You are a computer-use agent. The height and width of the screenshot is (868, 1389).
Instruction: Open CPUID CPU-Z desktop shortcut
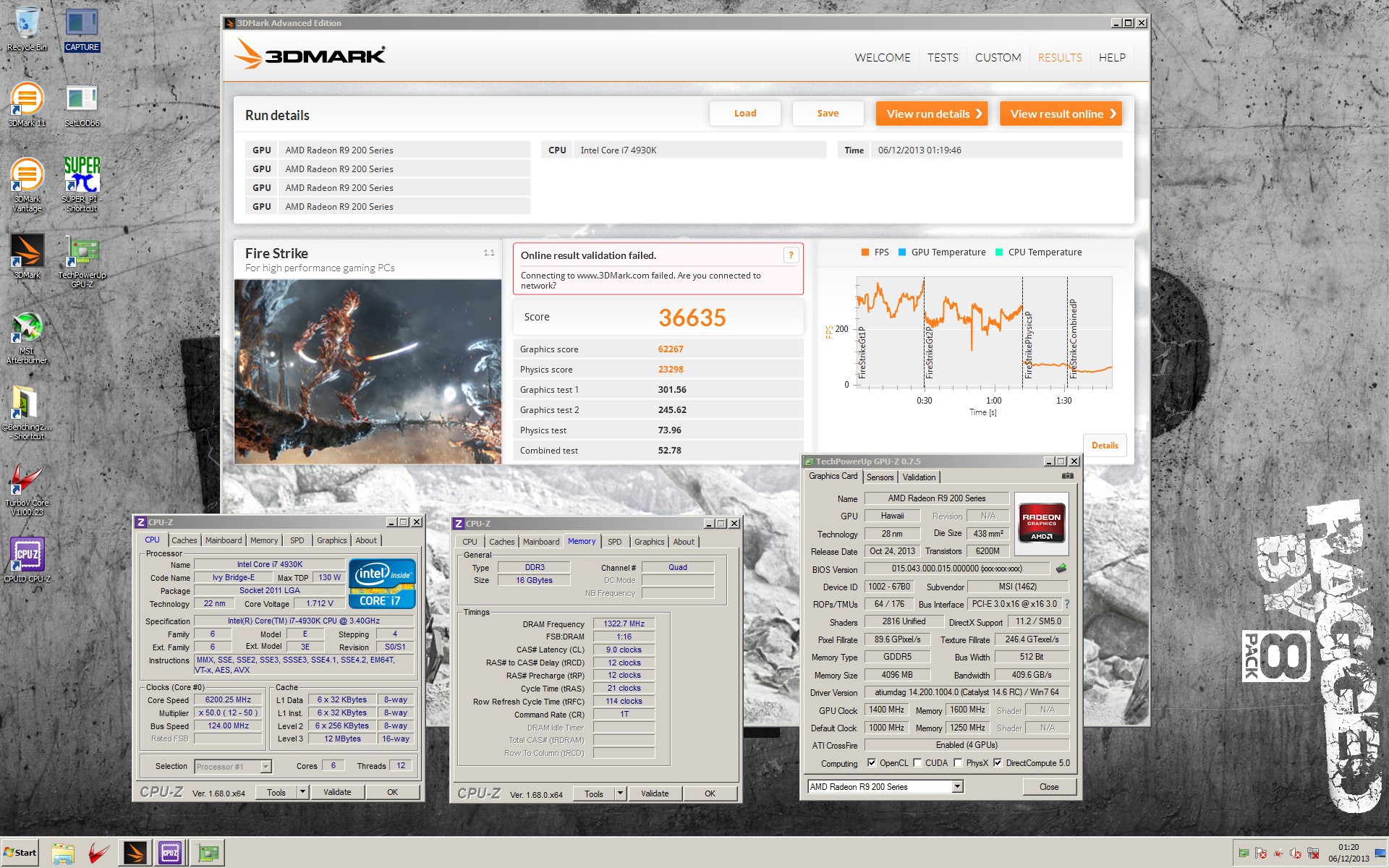[x=27, y=559]
